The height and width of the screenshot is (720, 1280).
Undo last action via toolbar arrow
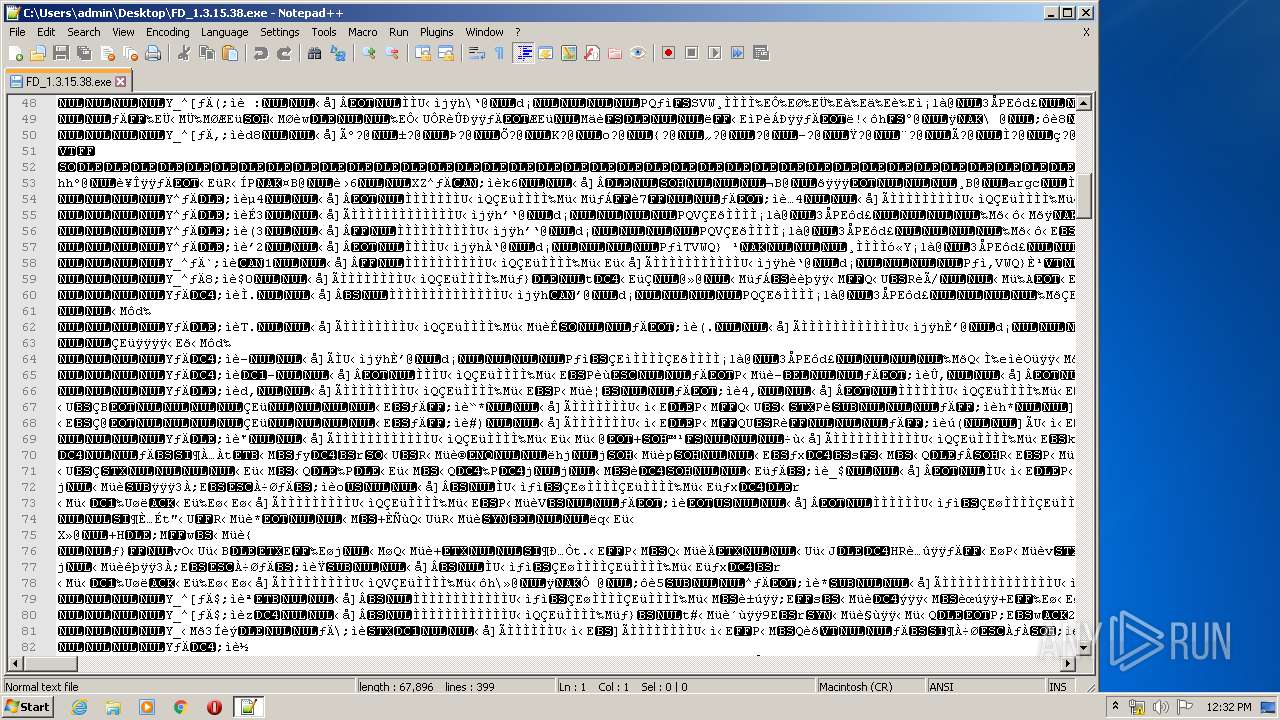pyautogui.click(x=260, y=53)
